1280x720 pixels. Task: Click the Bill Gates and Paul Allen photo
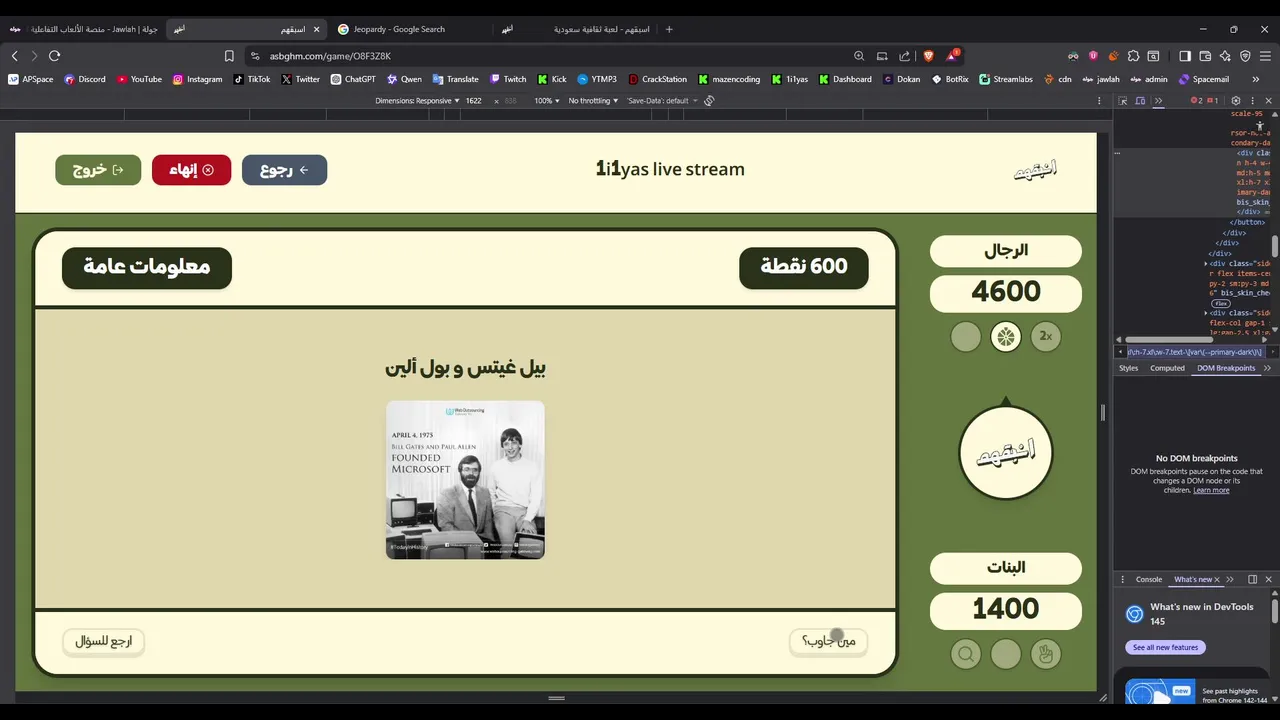tap(465, 480)
